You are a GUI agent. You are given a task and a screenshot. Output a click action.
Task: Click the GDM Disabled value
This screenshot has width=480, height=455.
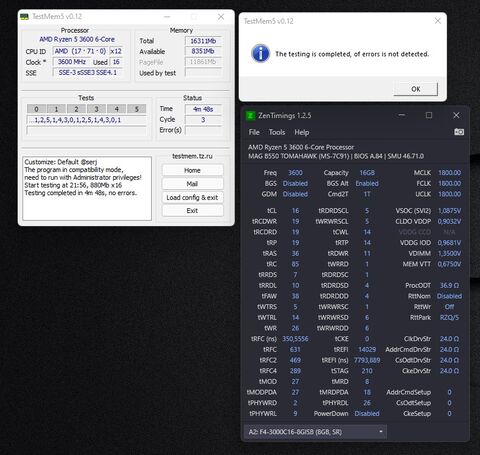pyautogui.click(x=295, y=194)
